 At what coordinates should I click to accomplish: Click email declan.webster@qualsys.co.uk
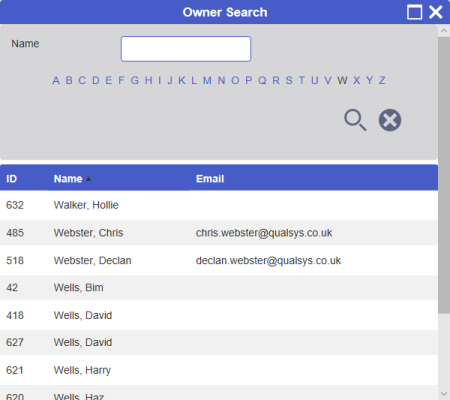click(x=268, y=261)
